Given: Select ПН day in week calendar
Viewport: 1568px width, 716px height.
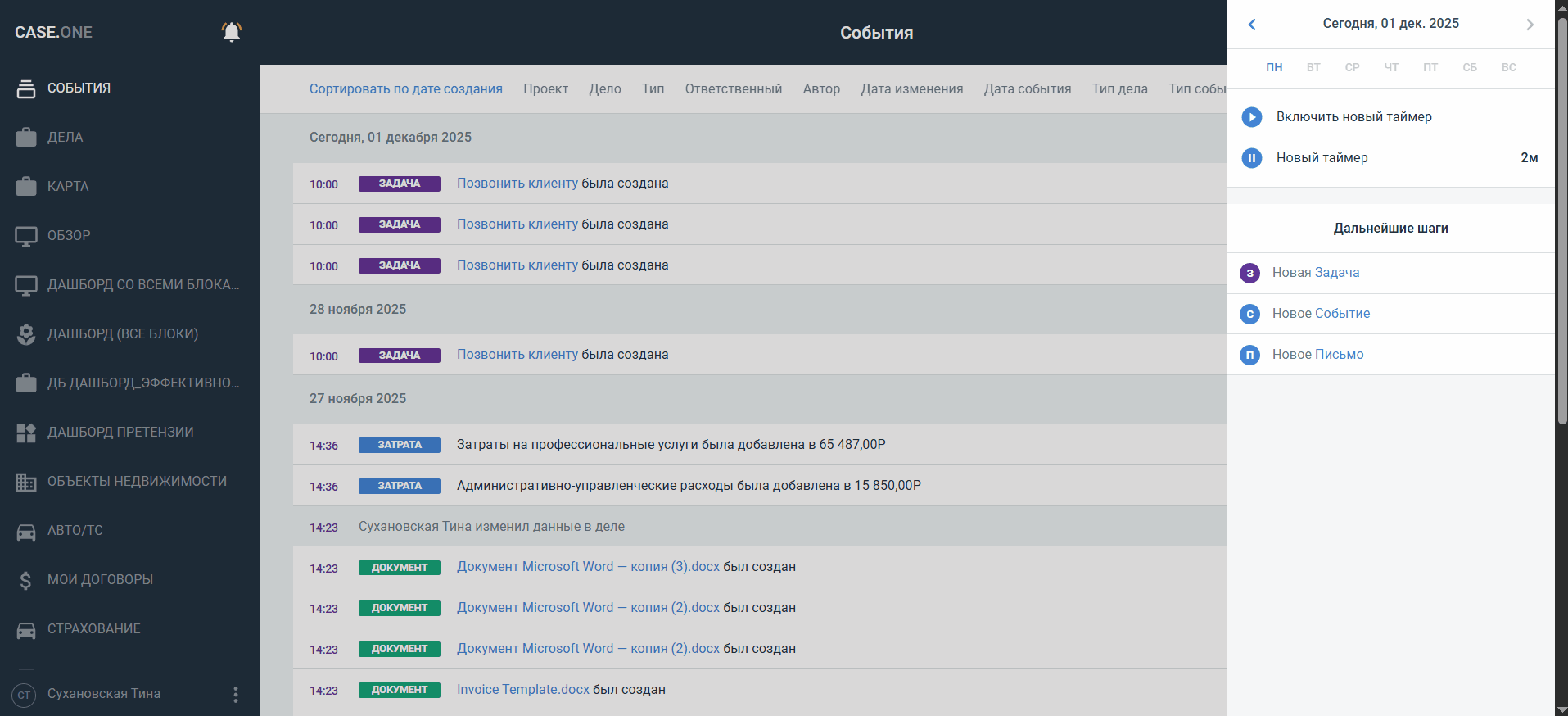Looking at the screenshot, I should point(1274,67).
